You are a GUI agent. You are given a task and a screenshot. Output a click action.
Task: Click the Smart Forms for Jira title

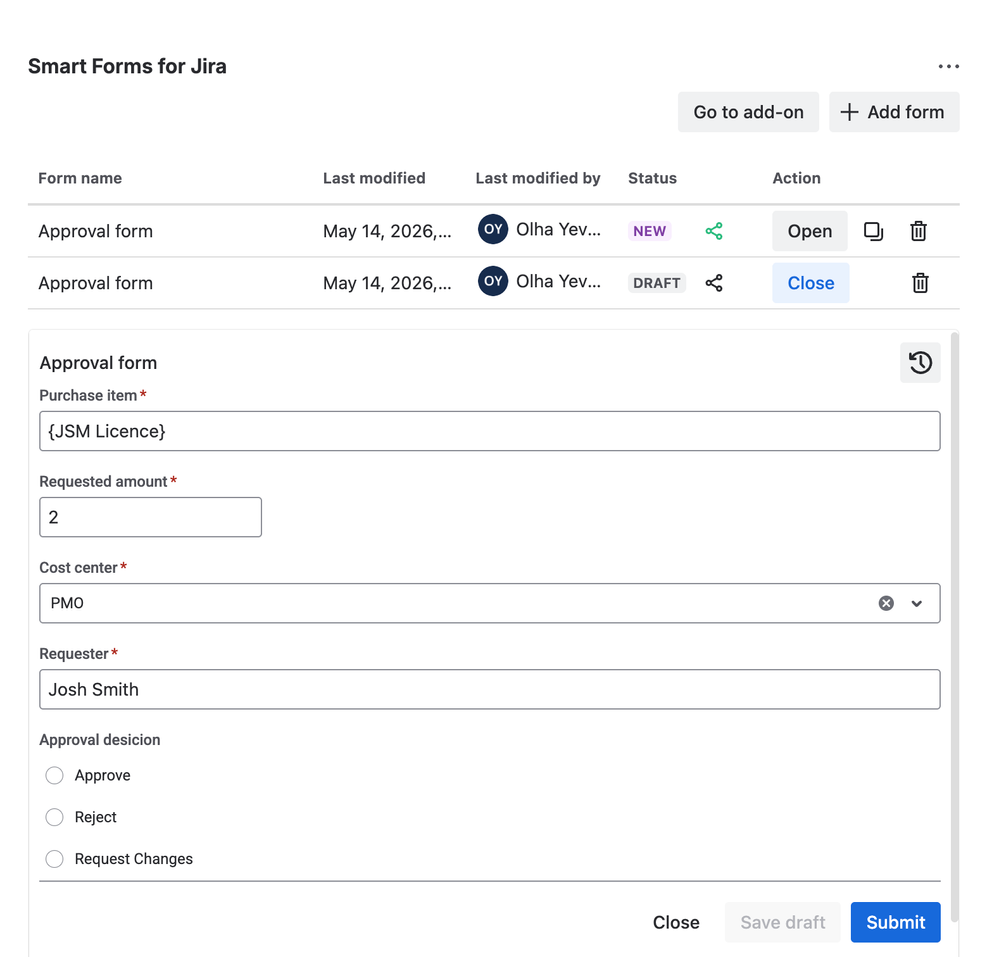127,66
